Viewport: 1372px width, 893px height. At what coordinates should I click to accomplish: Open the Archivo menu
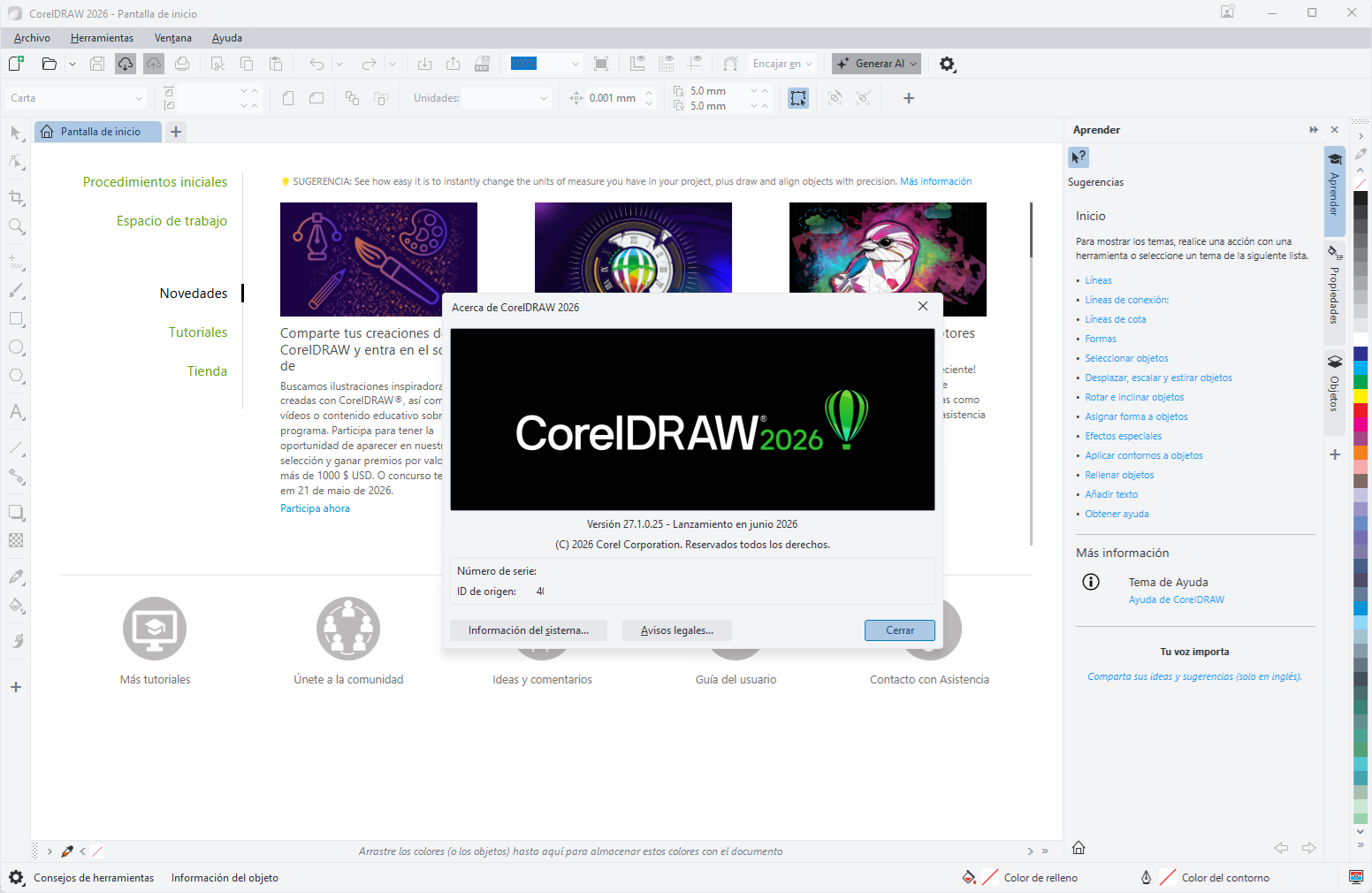(x=32, y=38)
